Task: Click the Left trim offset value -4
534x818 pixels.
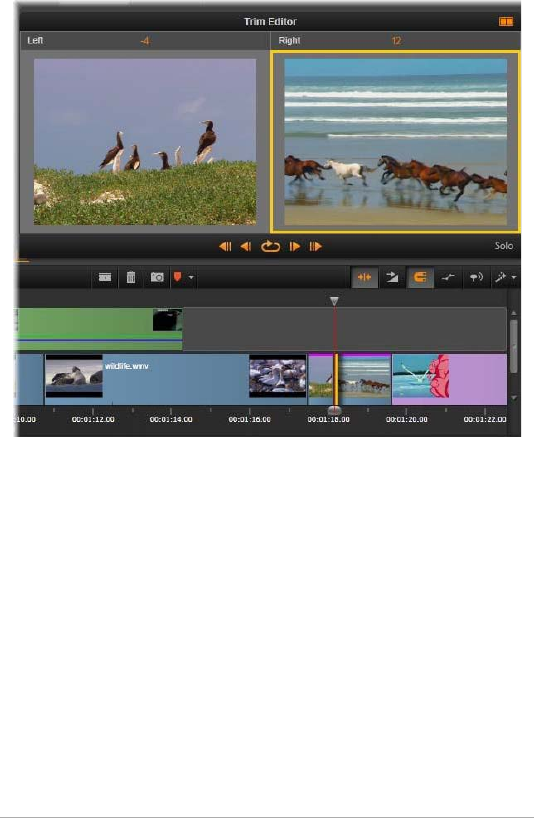Action: 144,41
